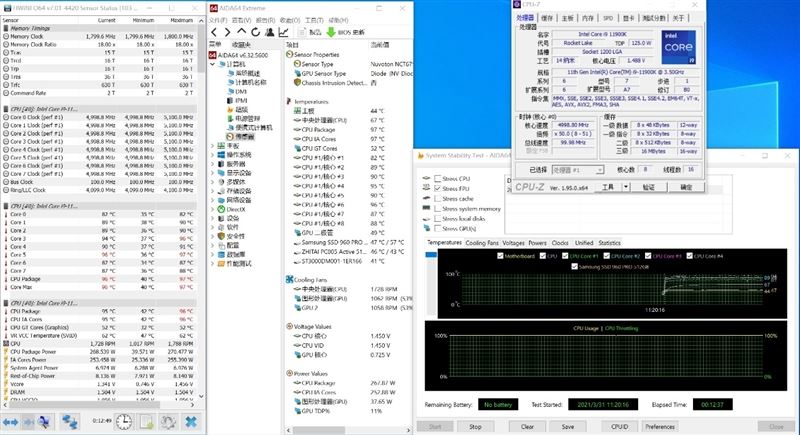The width and height of the screenshot is (800, 435).
Task: Click the green BIOS update arrow
Action: coord(331,32)
